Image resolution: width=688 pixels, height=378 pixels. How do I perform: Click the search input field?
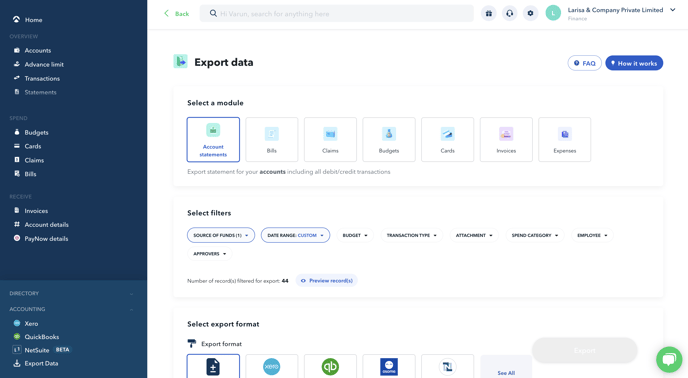[337, 14]
